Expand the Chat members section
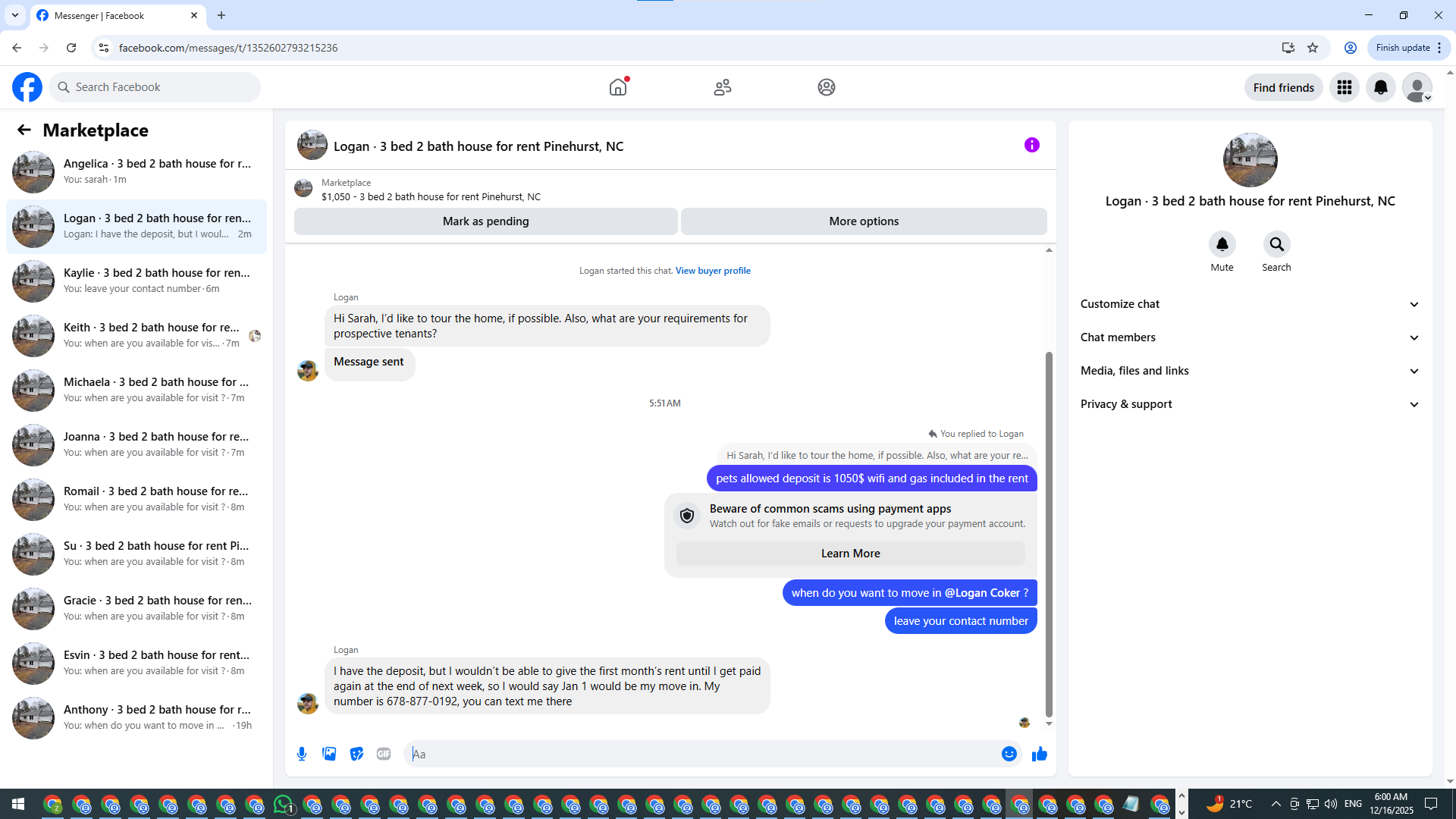1456x819 pixels. click(x=1250, y=337)
